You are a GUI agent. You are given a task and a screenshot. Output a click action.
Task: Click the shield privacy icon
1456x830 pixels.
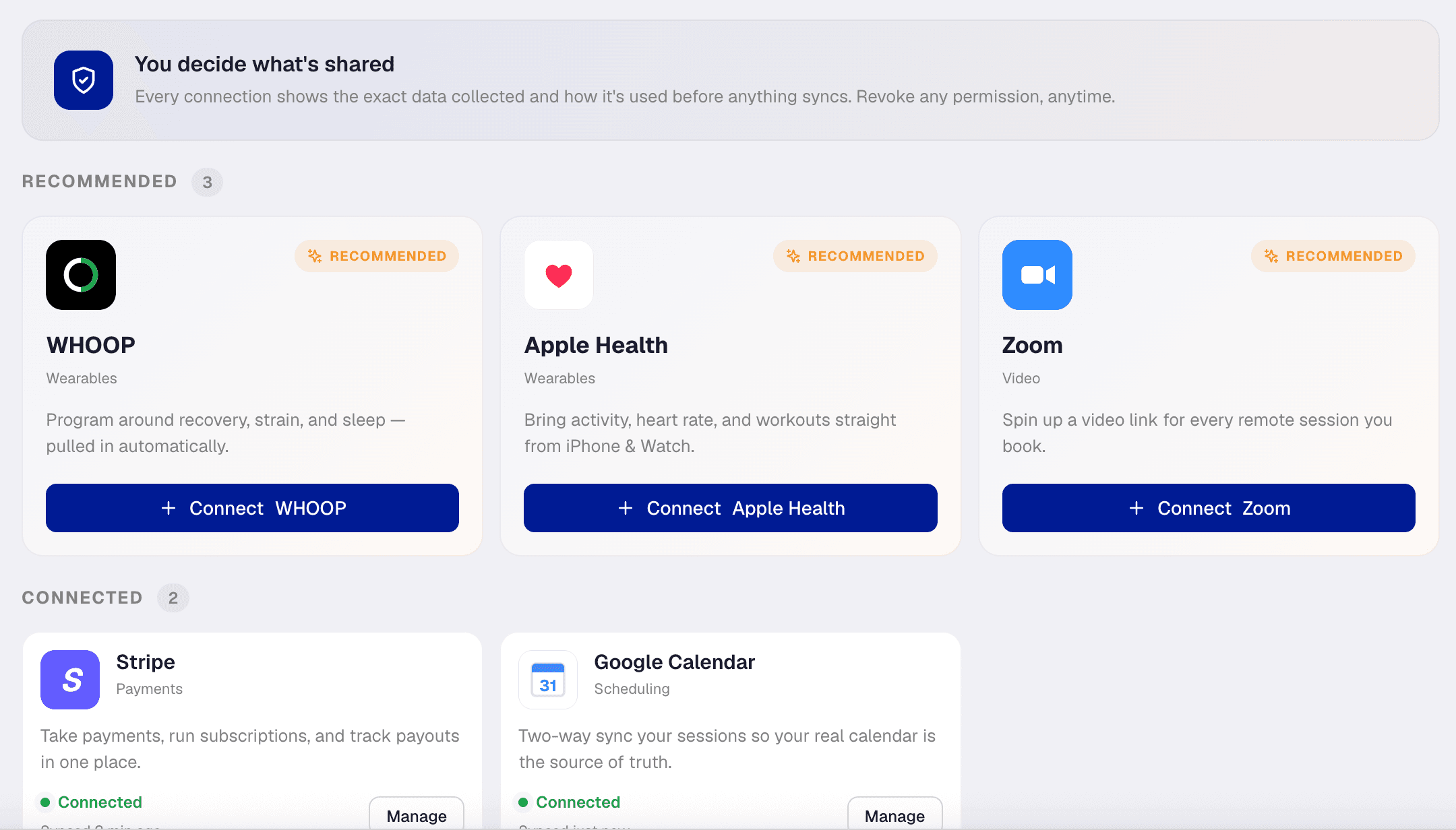point(84,80)
